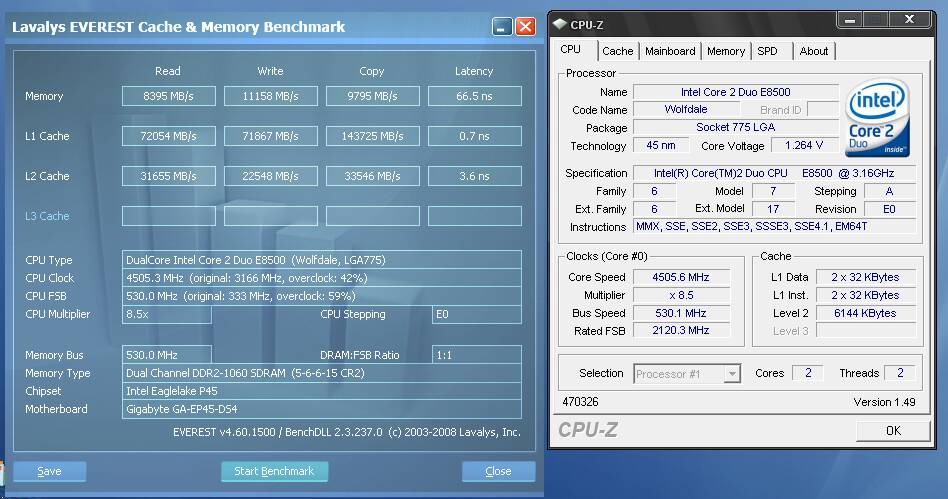The width and height of the screenshot is (948, 499).
Task: Click the processor Name Intel Core 2 Duo E8500
Action: pyautogui.click(x=736, y=92)
